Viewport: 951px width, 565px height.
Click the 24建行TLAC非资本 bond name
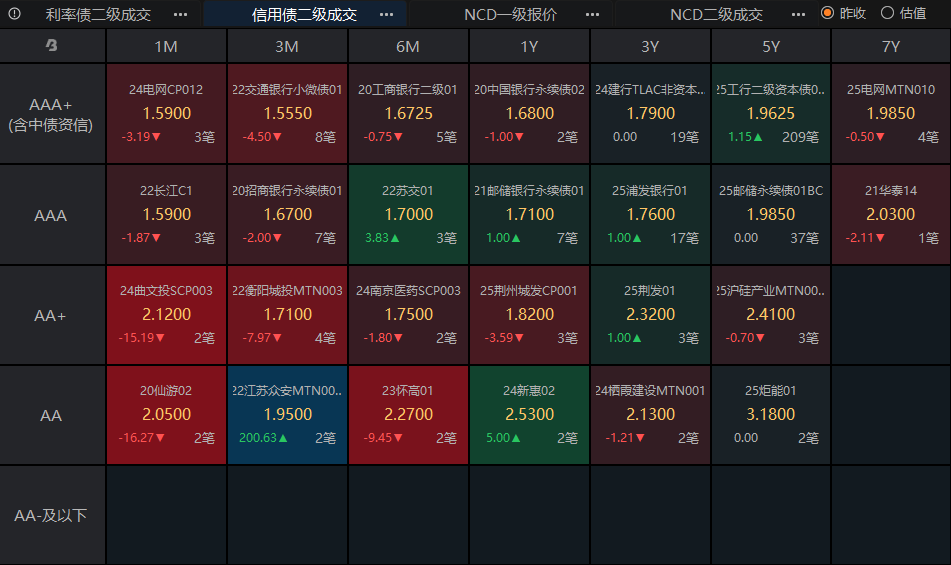click(x=649, y=90)
